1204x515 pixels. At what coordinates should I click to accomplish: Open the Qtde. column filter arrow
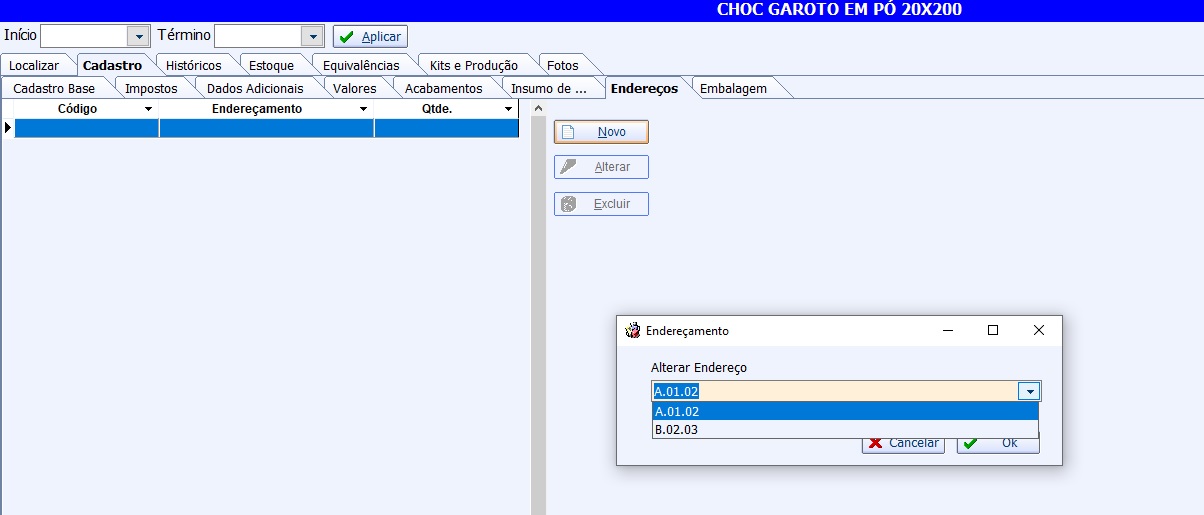[508, 109]
